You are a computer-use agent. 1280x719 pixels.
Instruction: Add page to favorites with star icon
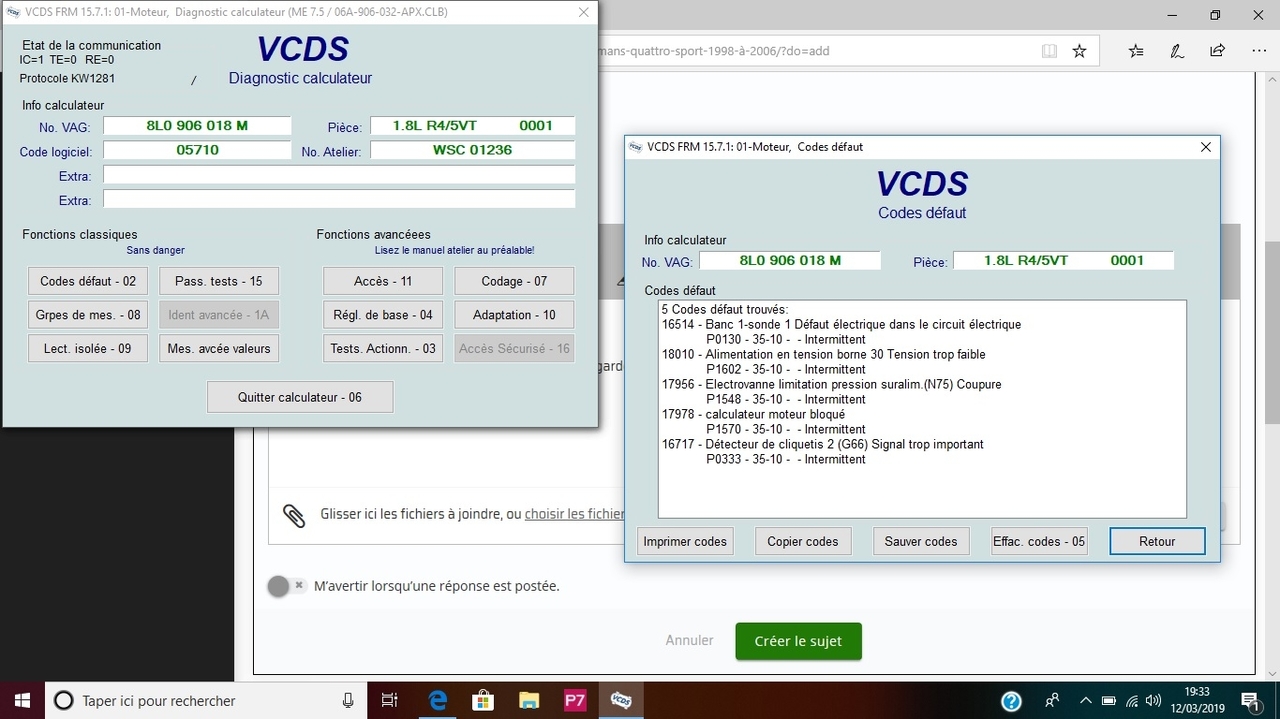(1079, 51)
